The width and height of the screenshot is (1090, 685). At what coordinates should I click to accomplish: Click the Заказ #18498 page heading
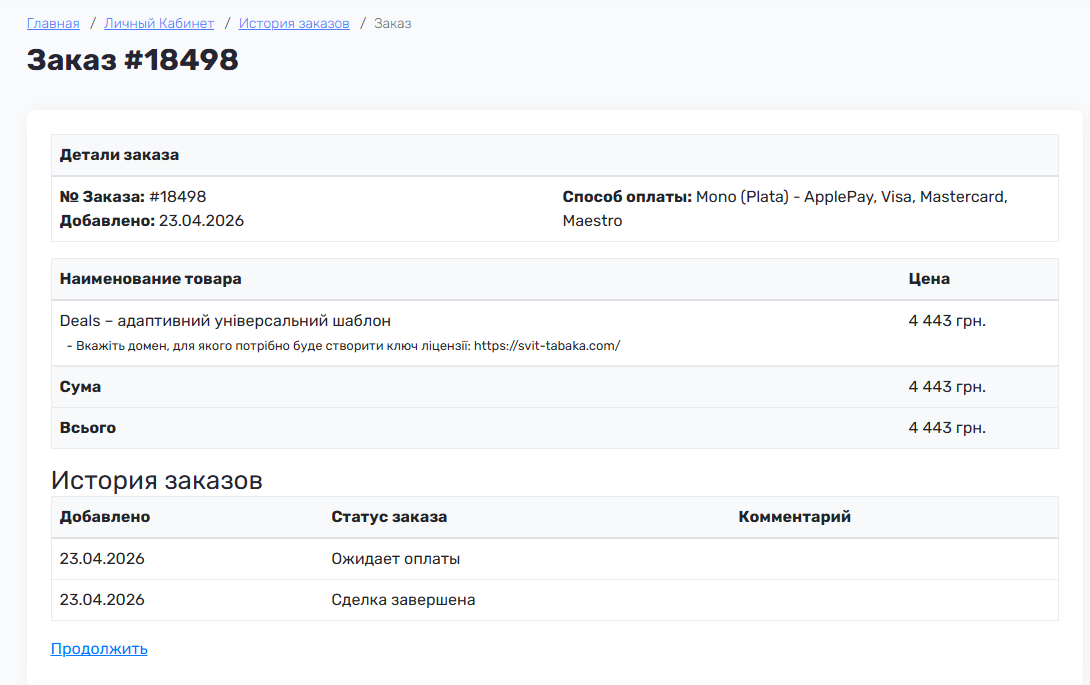tap(133, 60)
